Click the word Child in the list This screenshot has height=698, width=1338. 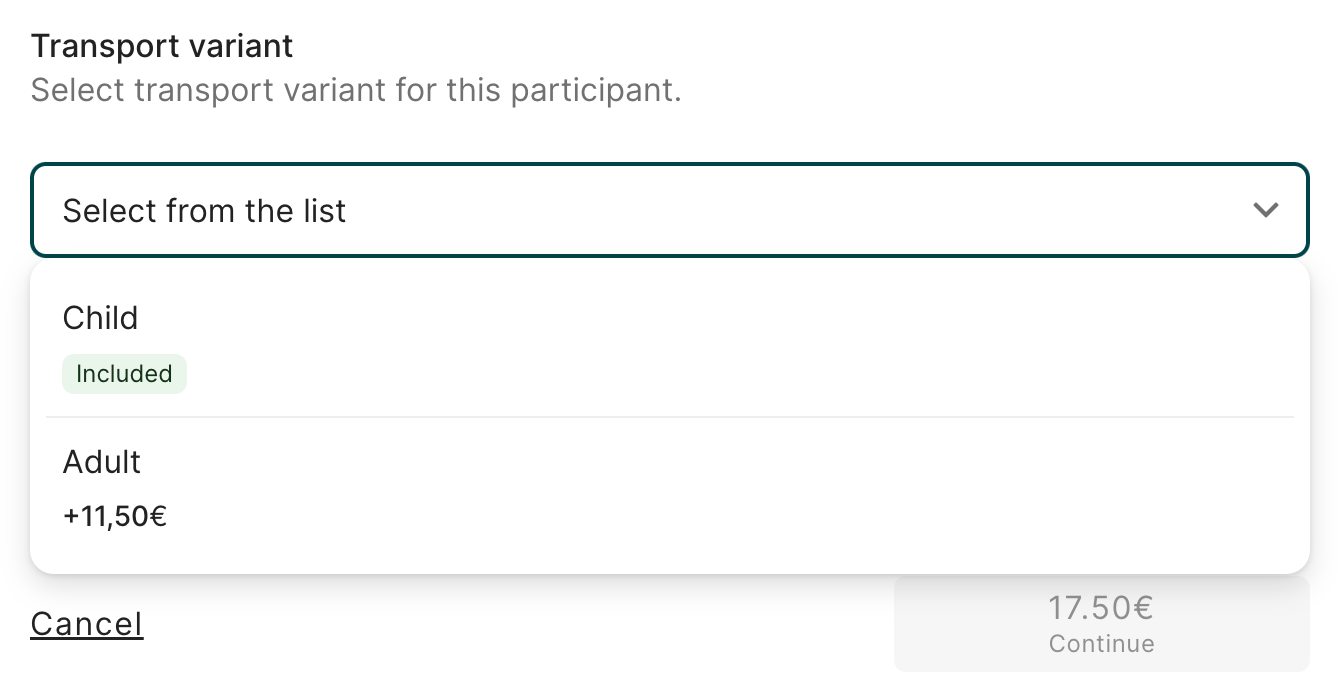click(x=100, y=318)
